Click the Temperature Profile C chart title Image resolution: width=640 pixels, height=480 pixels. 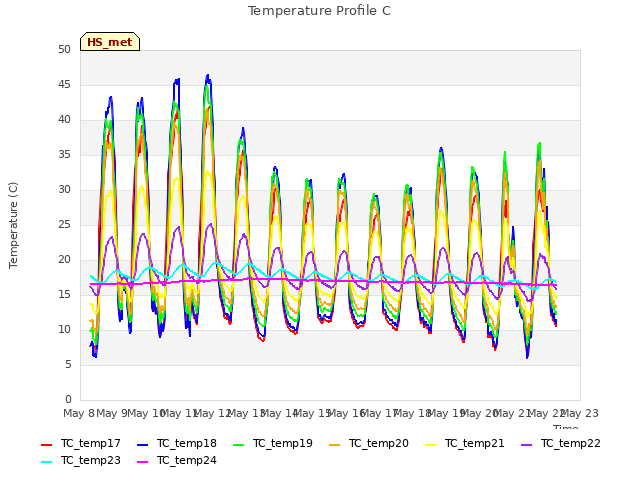(319, 11)
